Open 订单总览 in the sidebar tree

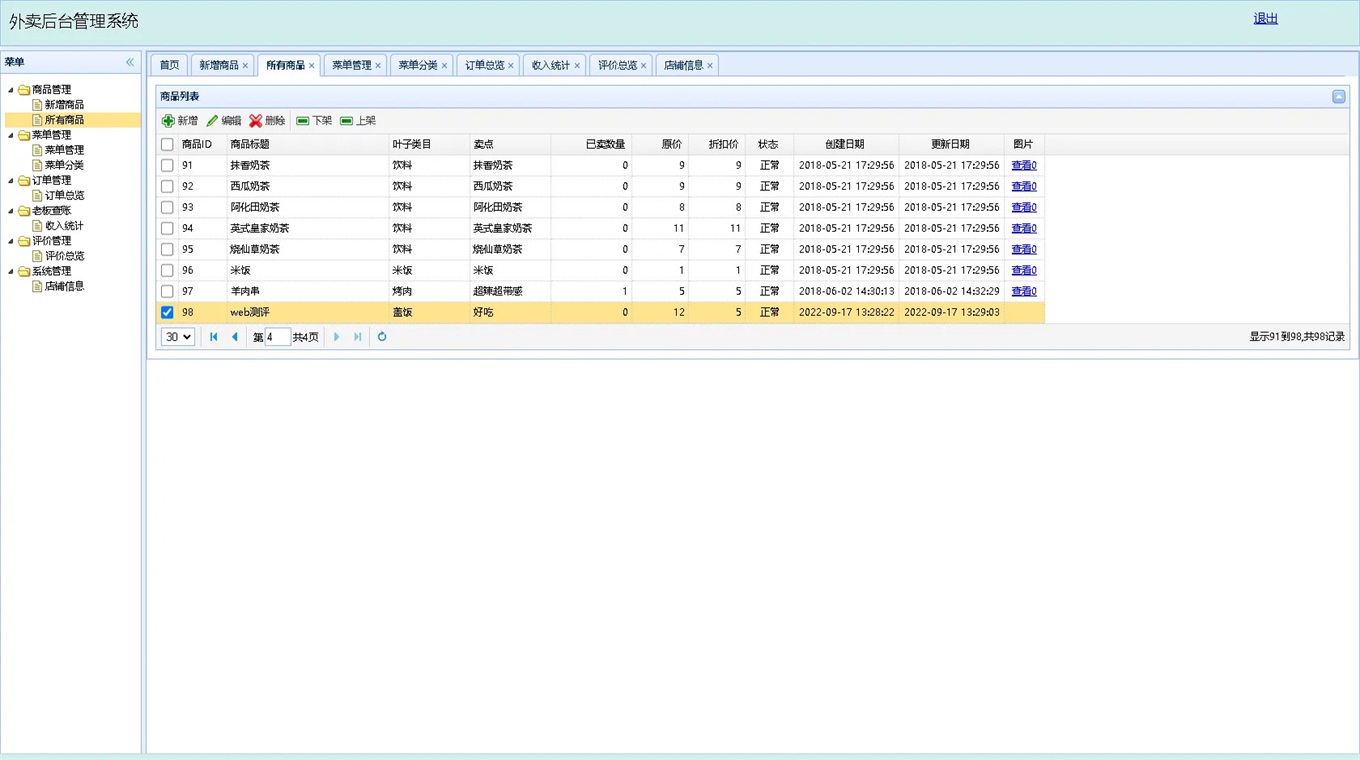pos(64,196)
